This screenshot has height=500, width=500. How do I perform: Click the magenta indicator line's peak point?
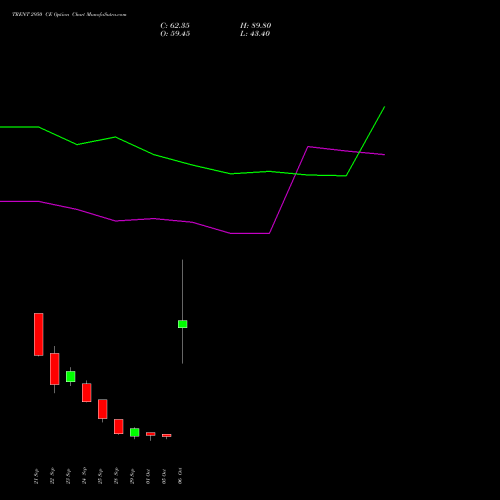click(x=308, y=146)
